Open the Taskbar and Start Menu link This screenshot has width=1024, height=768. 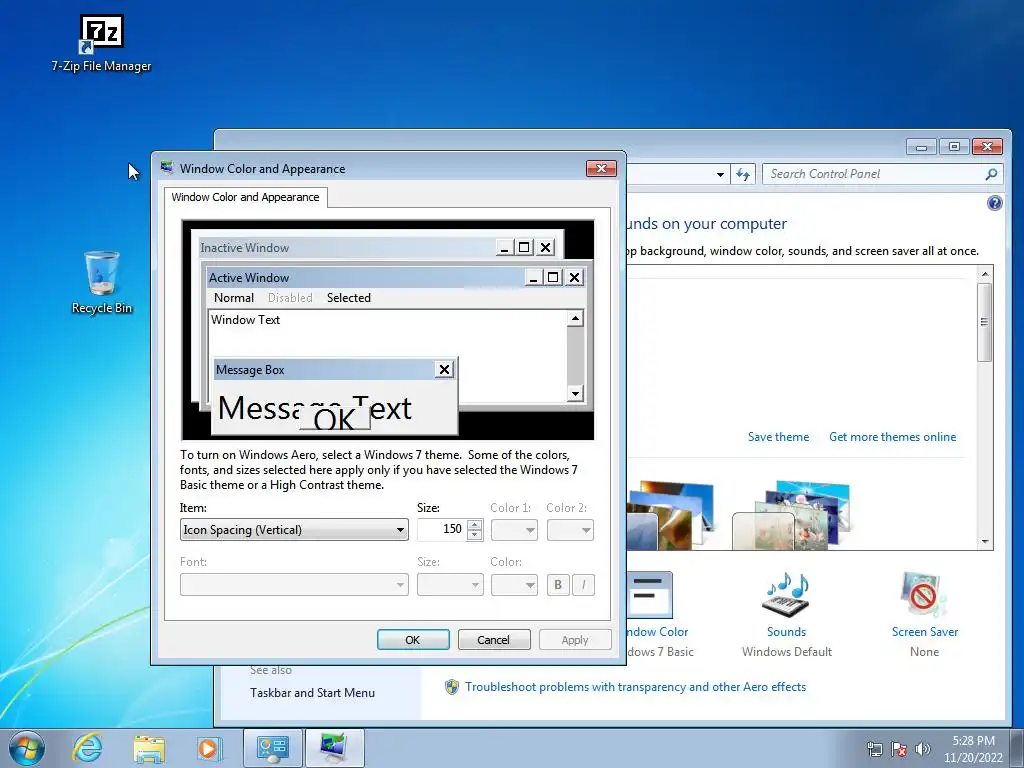click(312, 693)
